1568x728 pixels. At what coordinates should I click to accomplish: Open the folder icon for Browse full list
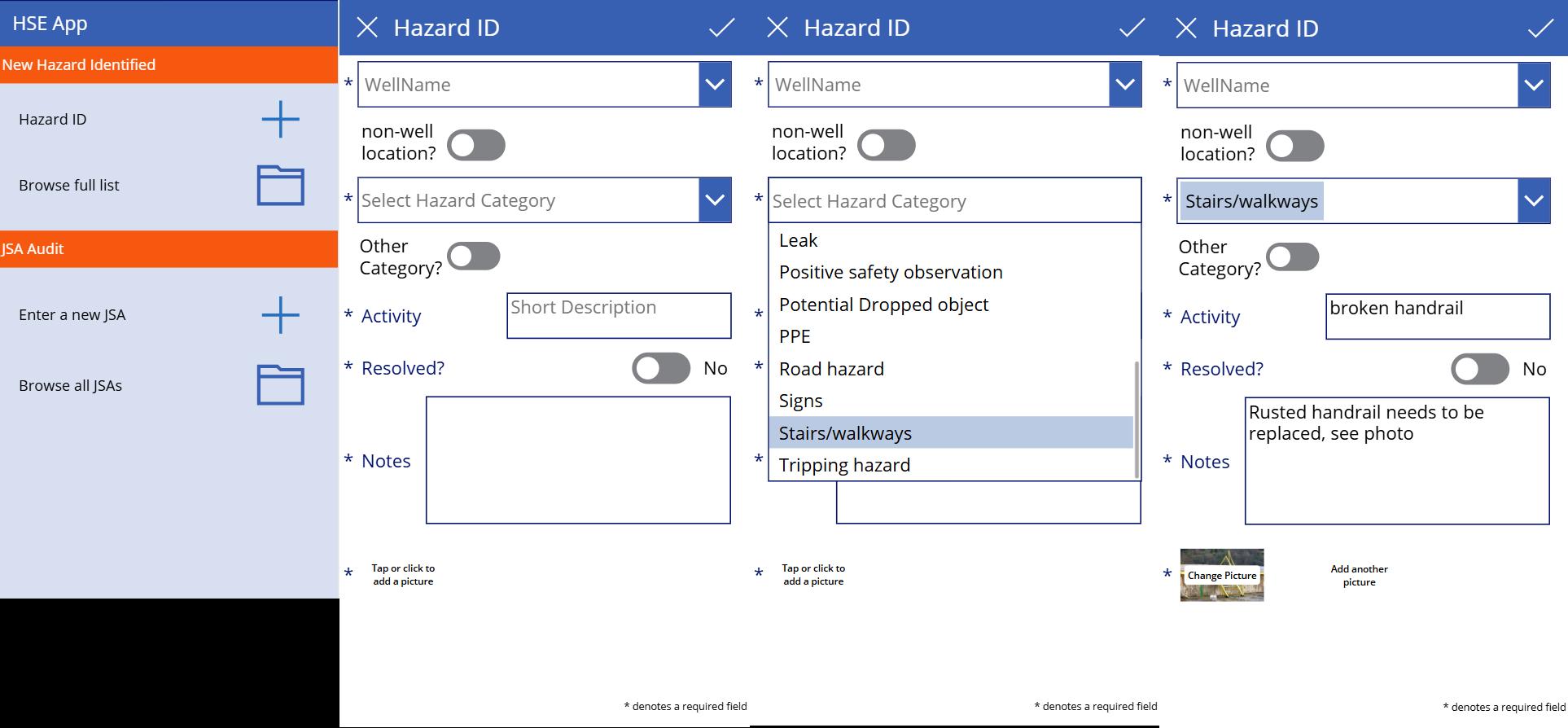coord(280,186)
